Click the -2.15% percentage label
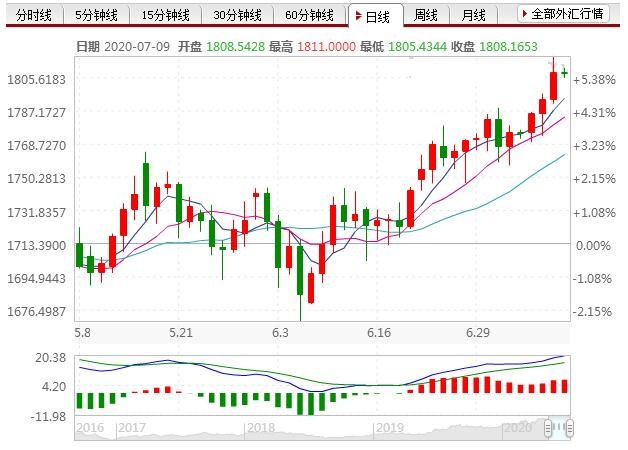Viewport: 628px width, 450px height. pos(593,311)
